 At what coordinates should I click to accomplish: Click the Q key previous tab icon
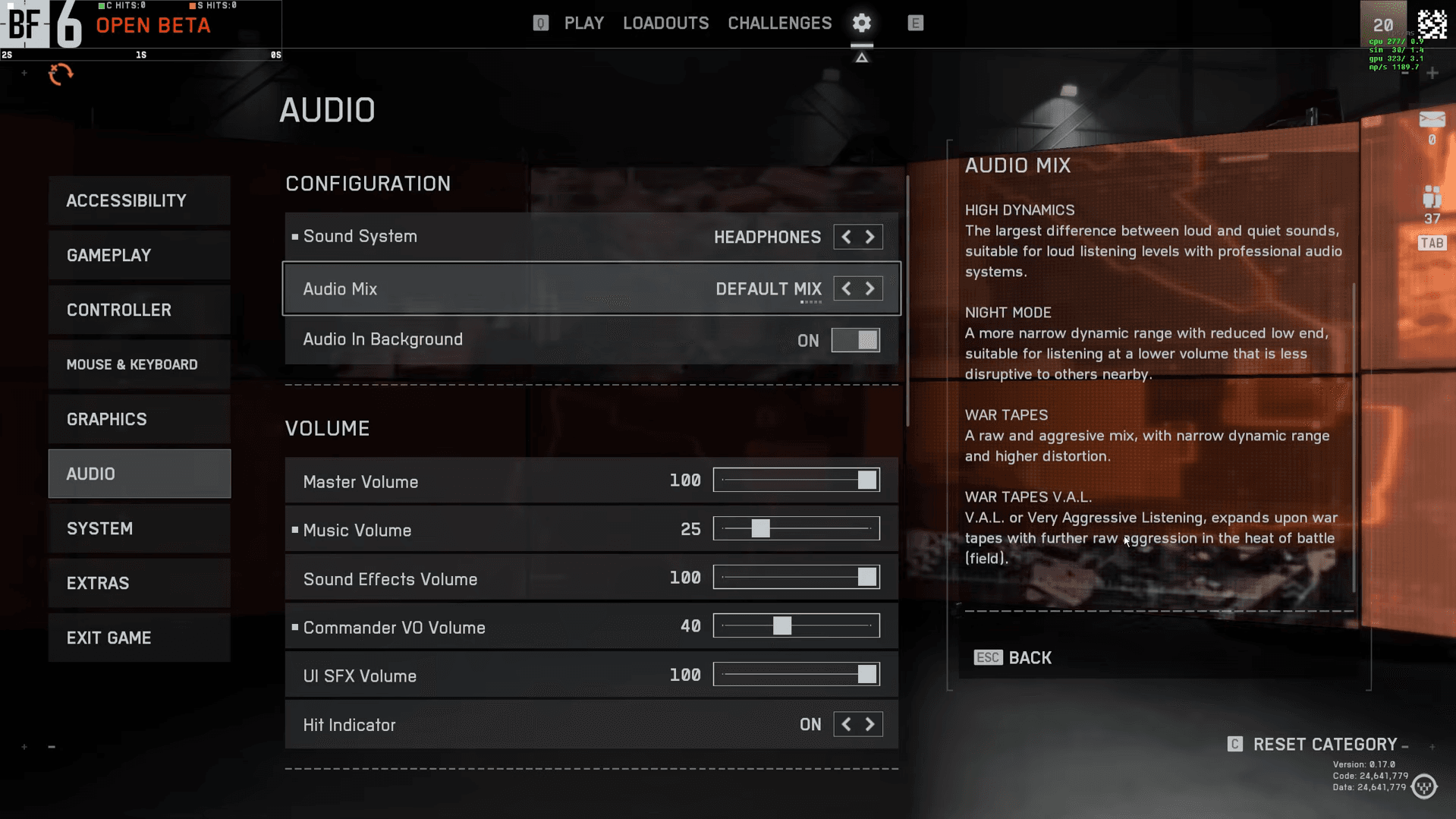[540, 24]
